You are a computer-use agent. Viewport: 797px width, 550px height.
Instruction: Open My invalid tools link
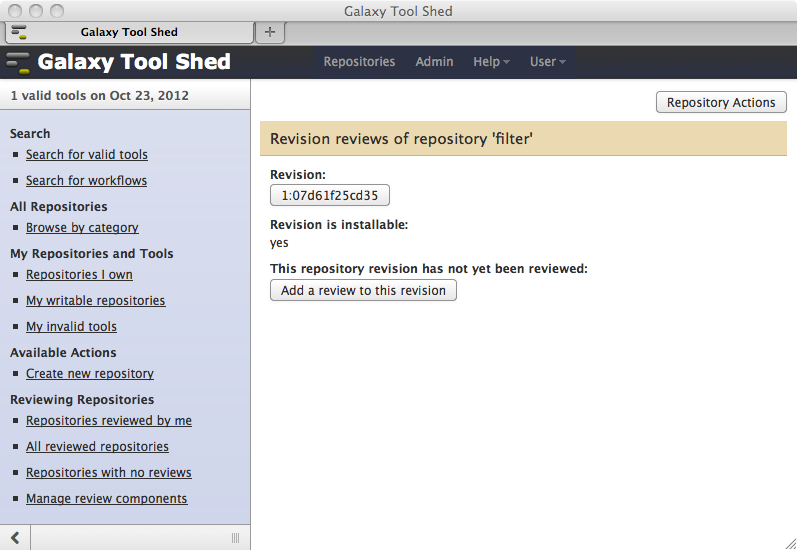[x=71, y=326]
